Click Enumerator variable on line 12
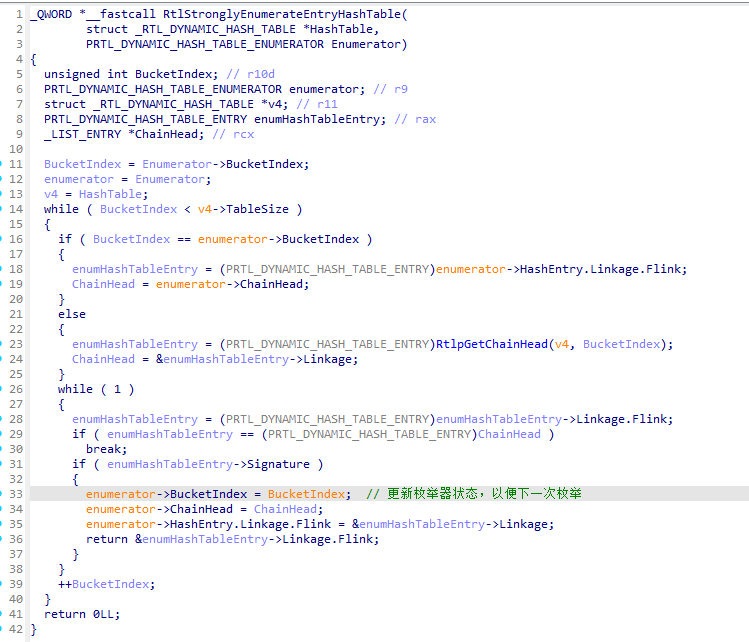The height and width of the screenshot is (642, 749). (170, 179)
